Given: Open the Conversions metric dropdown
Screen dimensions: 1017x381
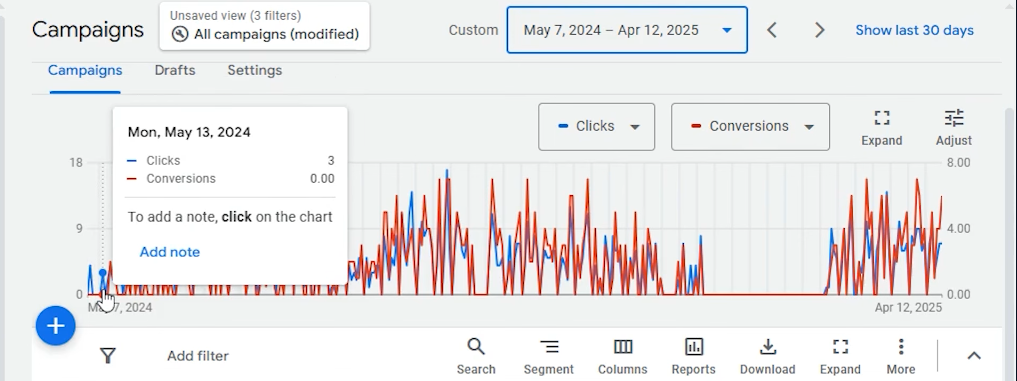Looking at the screenshot, I should tap(750, 127).
